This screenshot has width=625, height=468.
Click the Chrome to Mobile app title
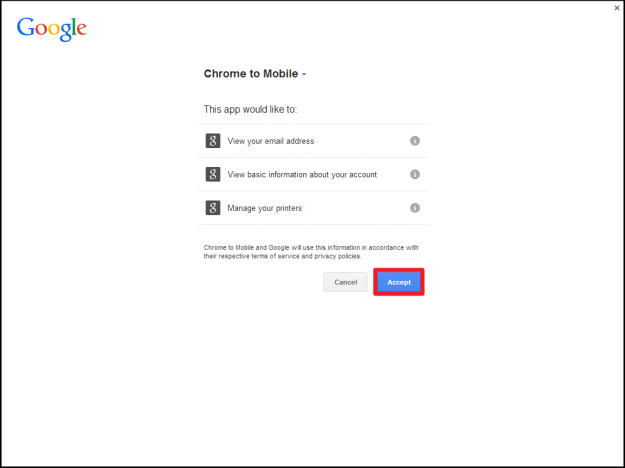click(250, 74)
